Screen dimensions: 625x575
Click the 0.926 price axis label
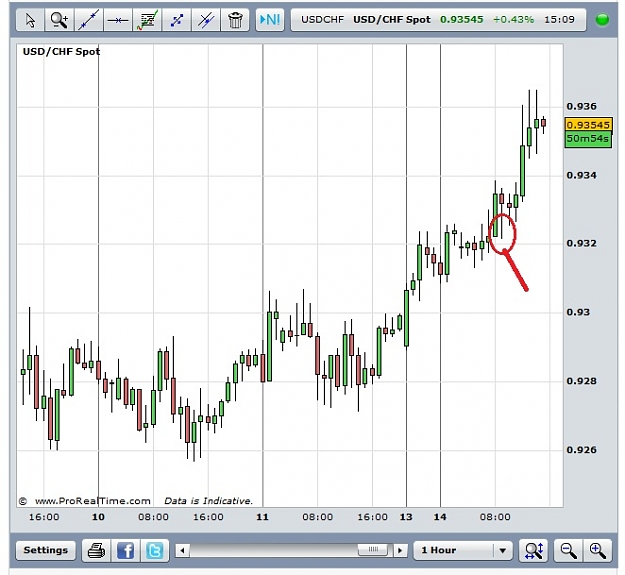pyautogui.click(x=582, y=450)
